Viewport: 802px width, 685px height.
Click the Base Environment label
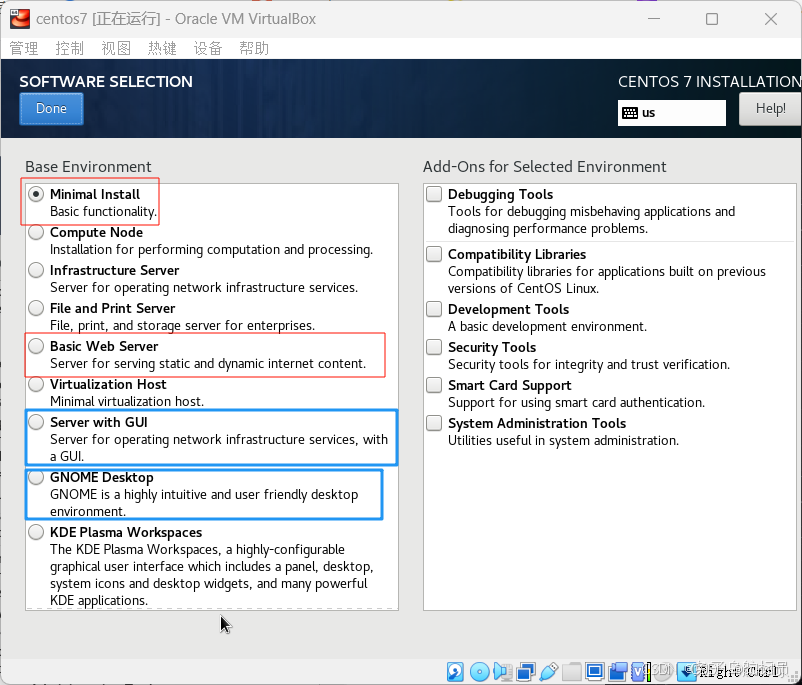(x=88, y=167)
